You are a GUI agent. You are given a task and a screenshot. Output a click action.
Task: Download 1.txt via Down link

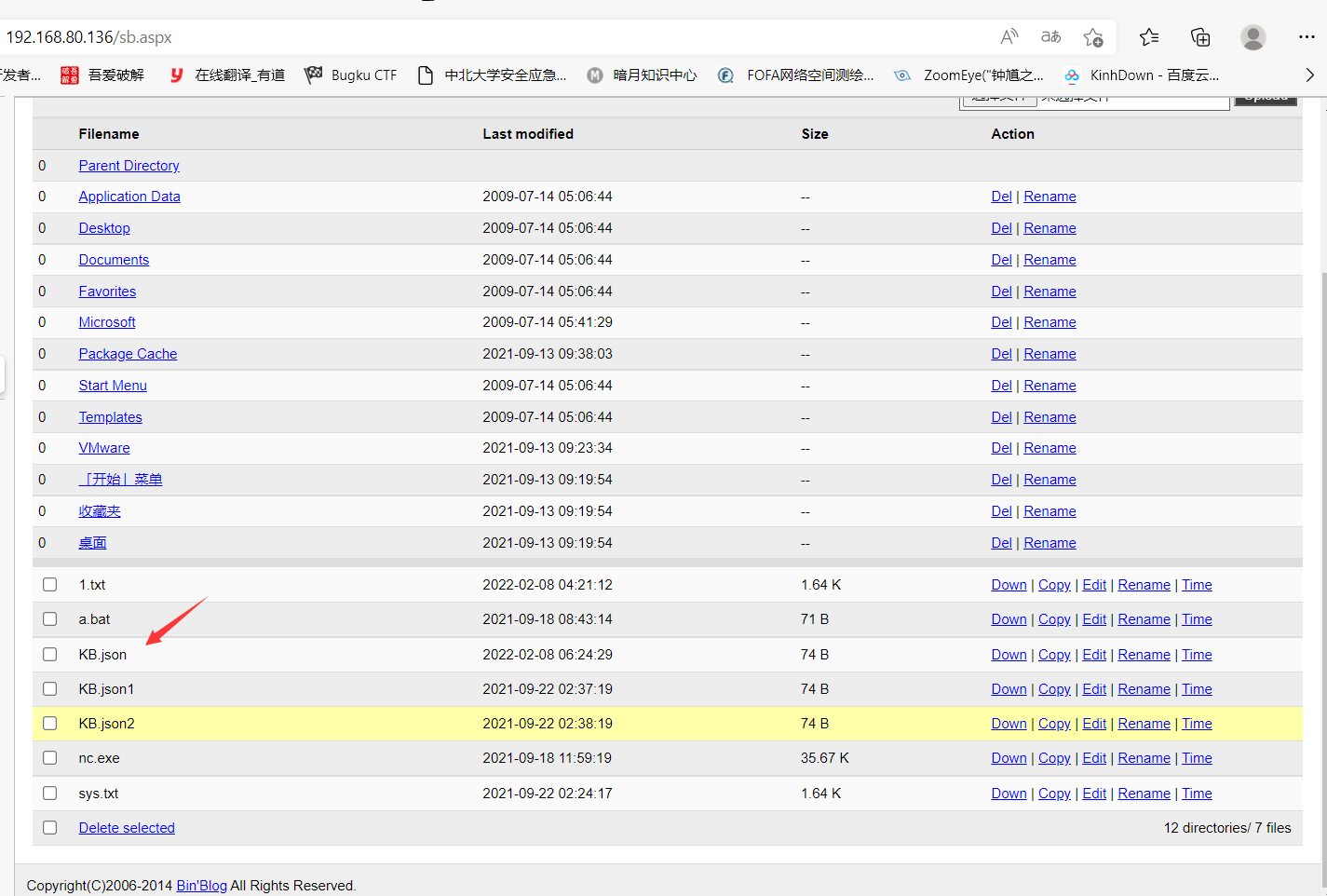pyautogui.click(x=1009, y=585)
